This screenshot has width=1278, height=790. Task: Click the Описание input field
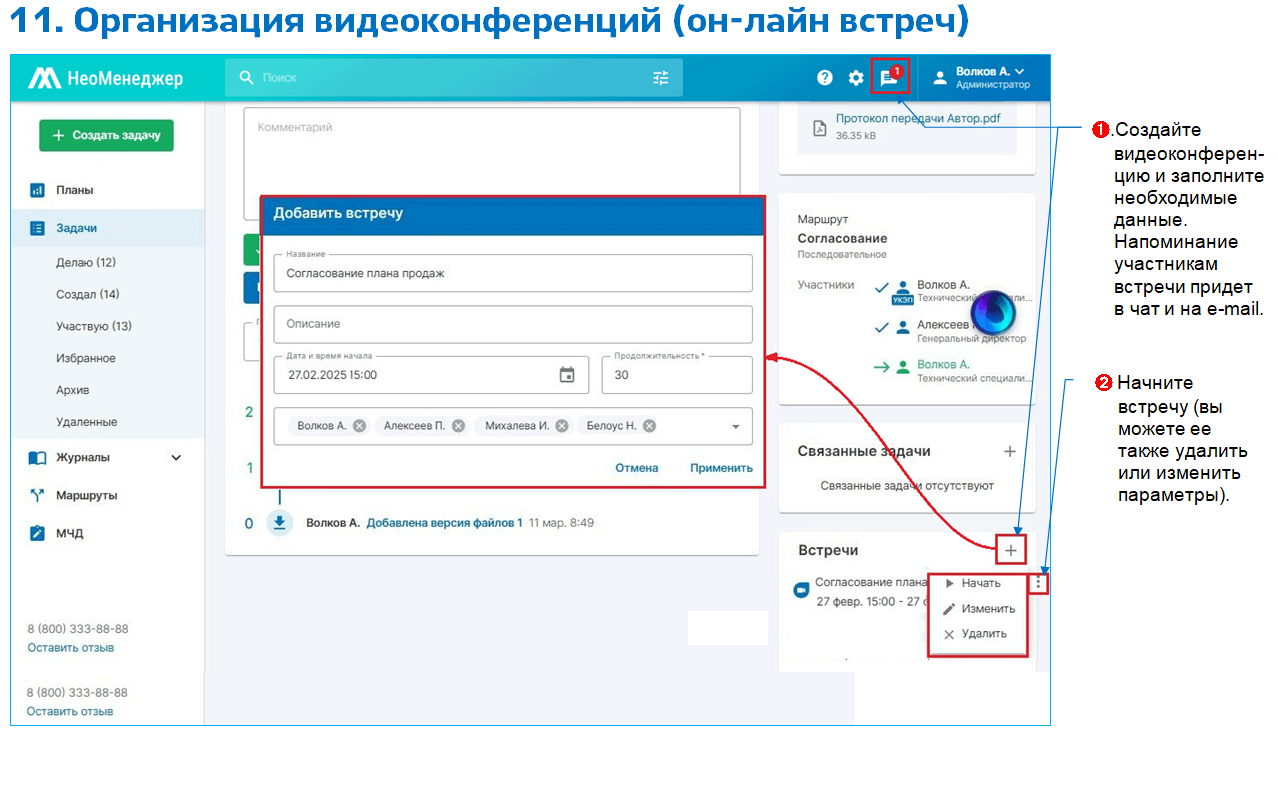pos(512,324)
